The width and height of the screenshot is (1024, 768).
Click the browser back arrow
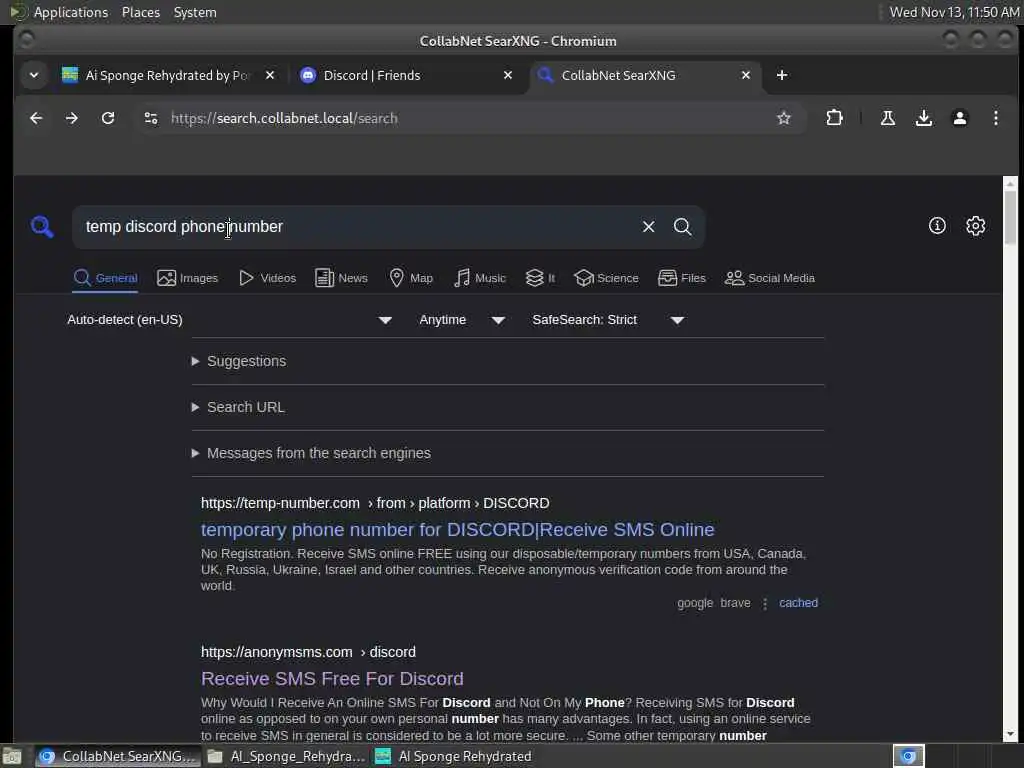coord(36,118)
